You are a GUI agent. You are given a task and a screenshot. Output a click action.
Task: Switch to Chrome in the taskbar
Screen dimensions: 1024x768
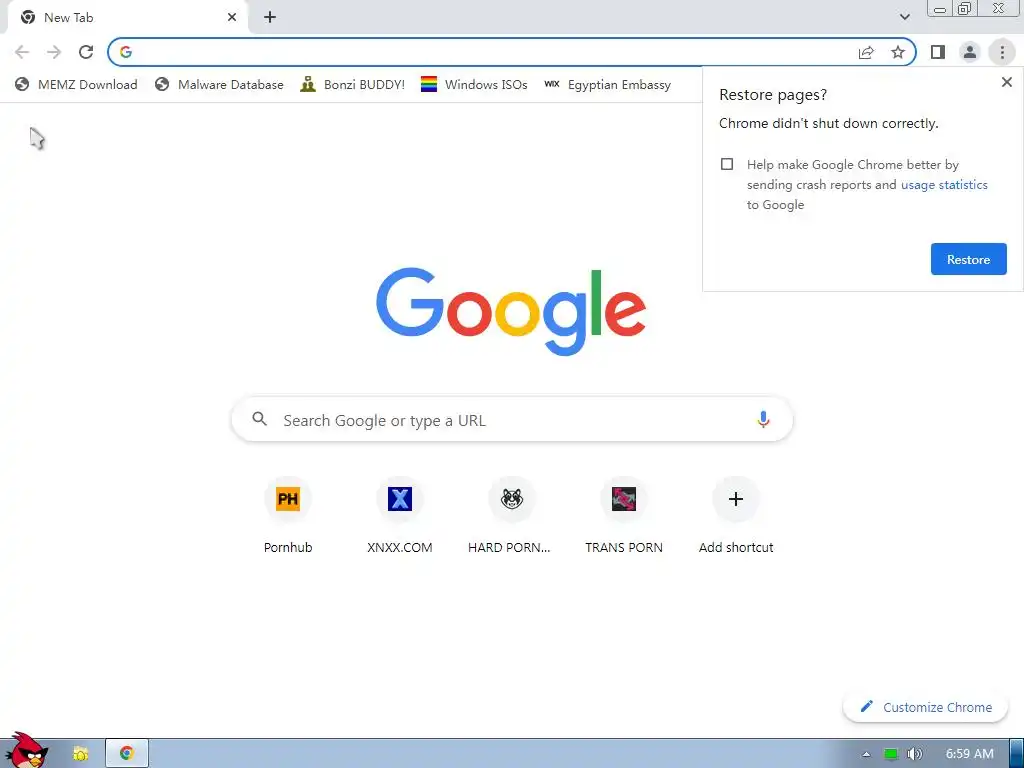[127, 754]
